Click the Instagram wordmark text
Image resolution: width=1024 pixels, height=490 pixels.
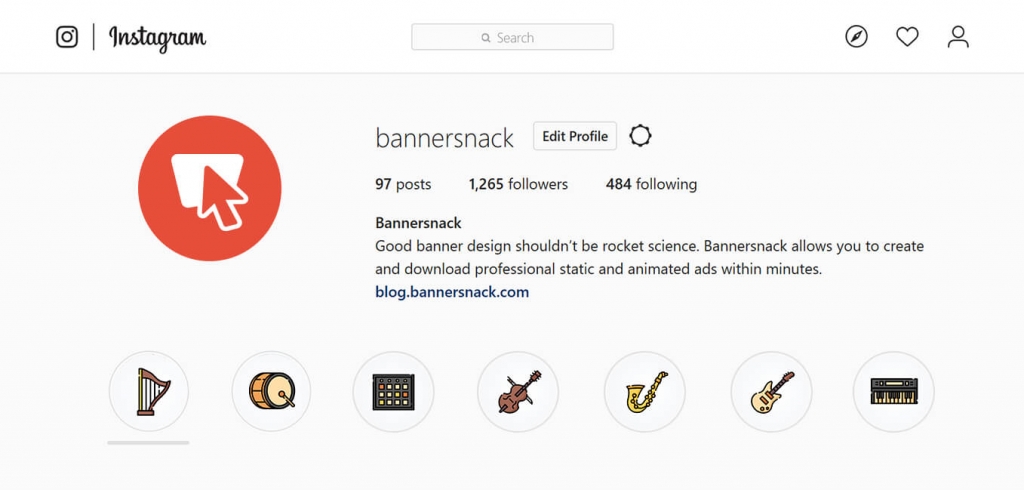point(157,39)
